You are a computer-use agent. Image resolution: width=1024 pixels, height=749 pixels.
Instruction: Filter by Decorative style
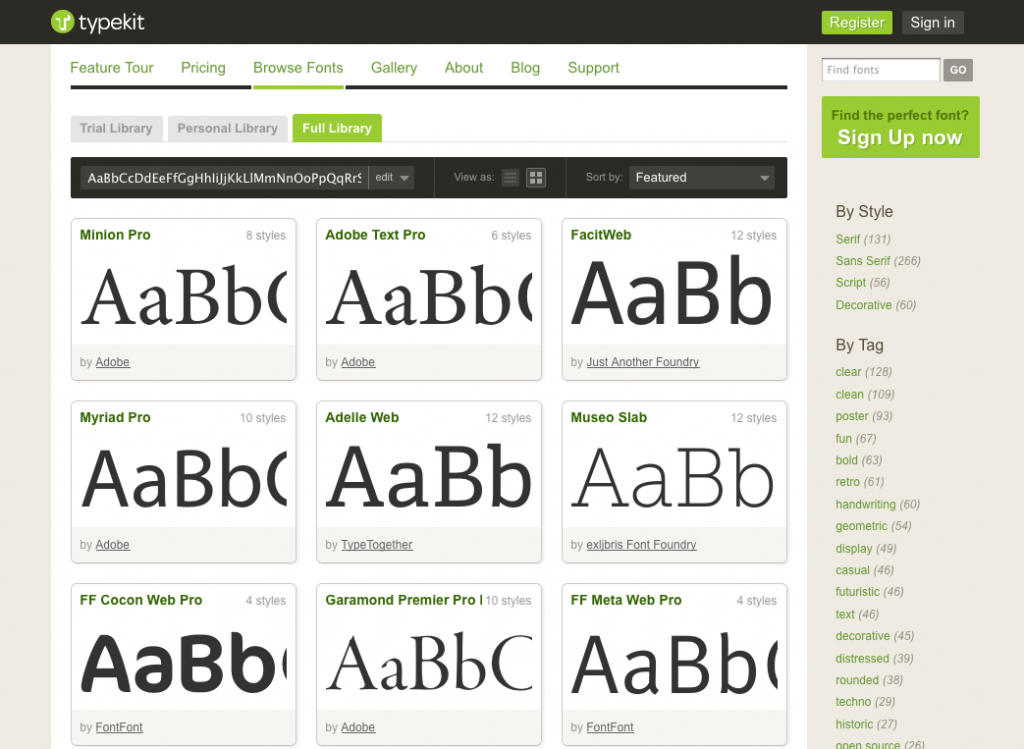click(863, 305)
